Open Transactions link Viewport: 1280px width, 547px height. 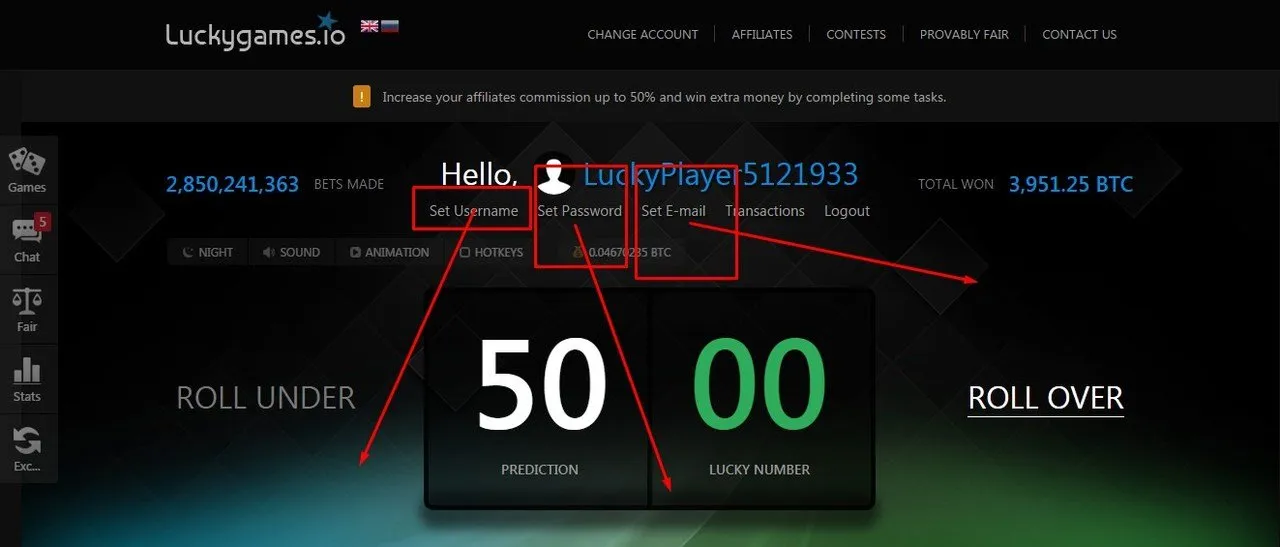click(x=765, y=211)
